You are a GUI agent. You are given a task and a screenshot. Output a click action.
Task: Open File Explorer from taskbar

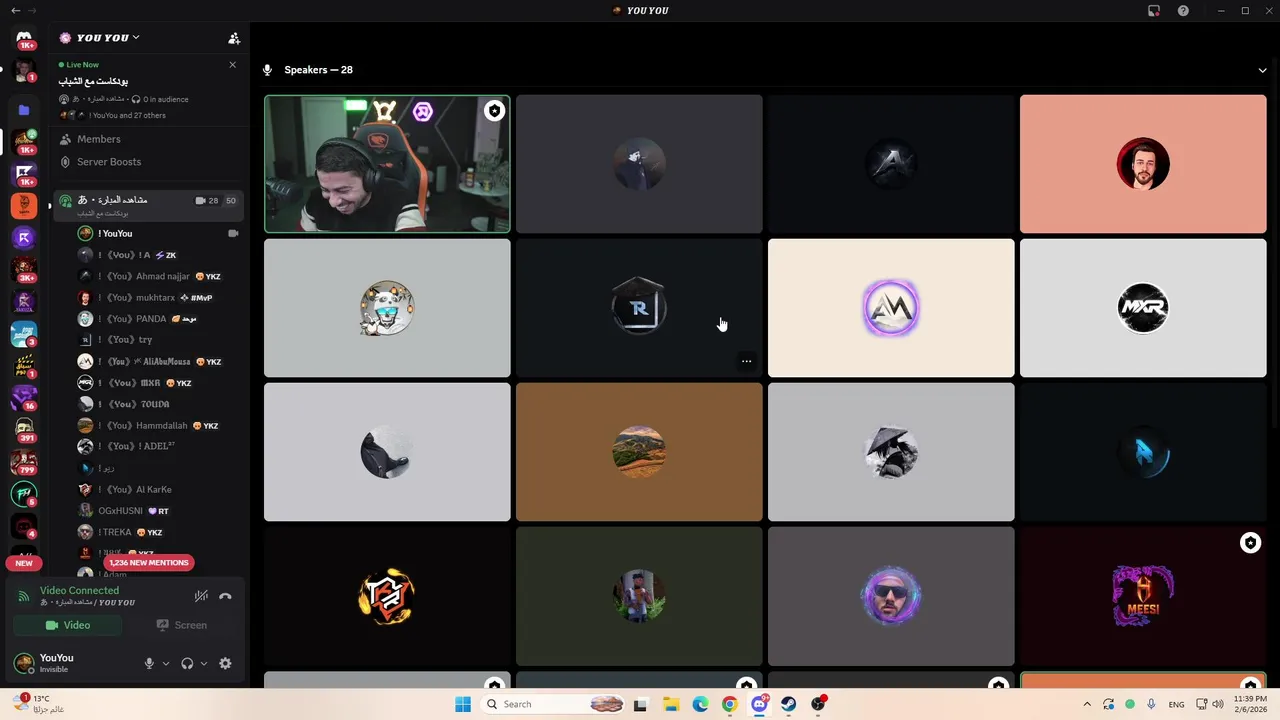pyautogui.click(x=671, y=704)
